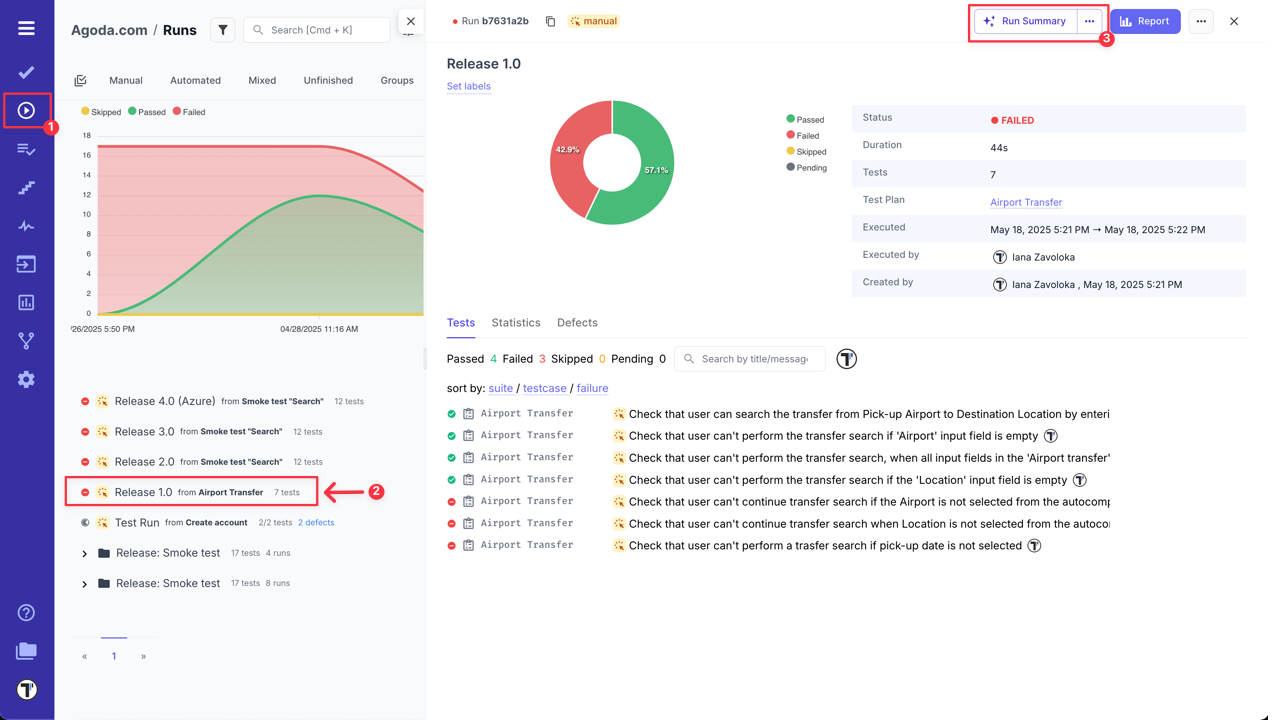Switch to the Defects tab
Image resolution: width=1280 pixels, height=720 pixels.
tap(577, 323)
